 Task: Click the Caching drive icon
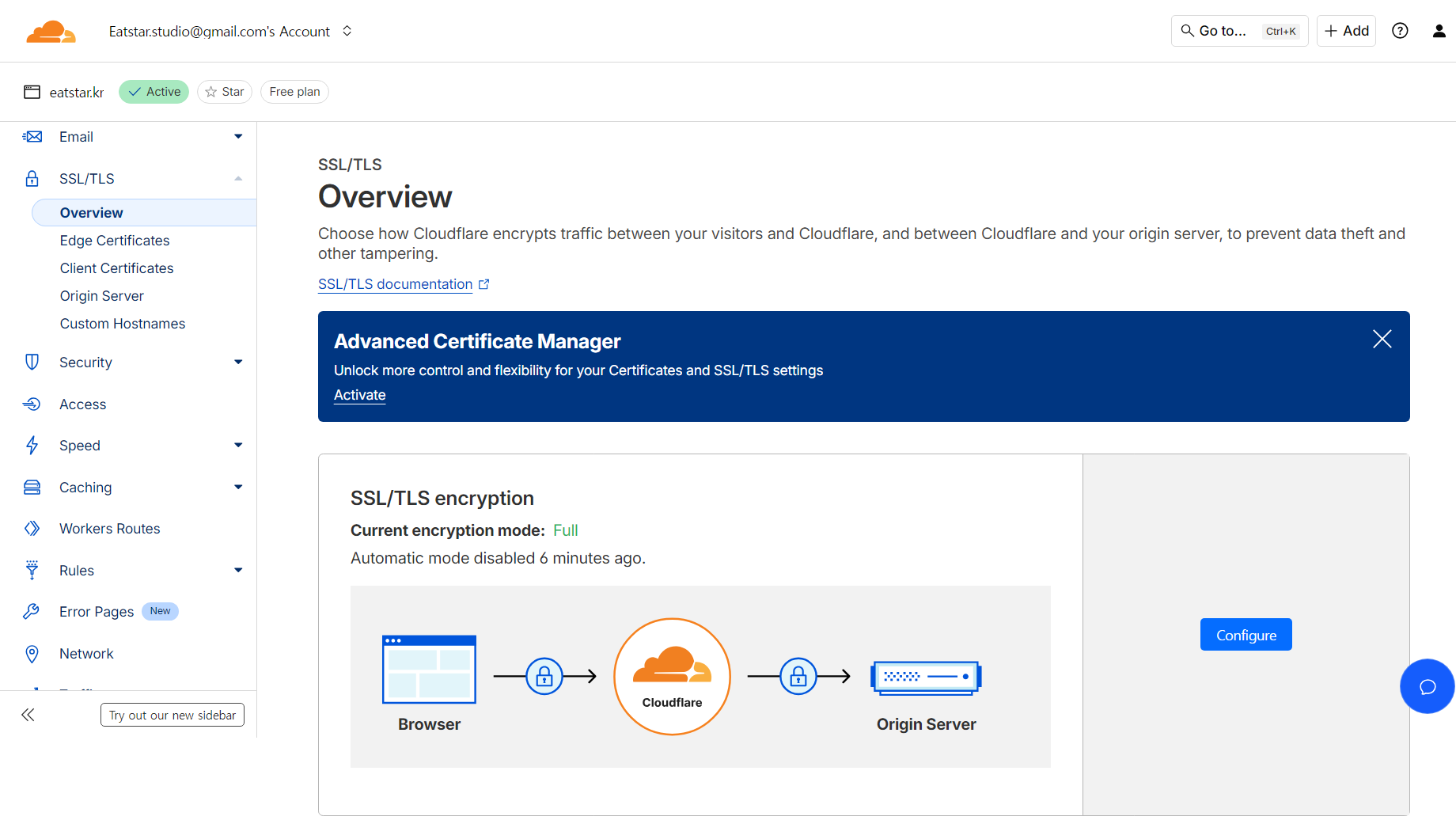32,488
